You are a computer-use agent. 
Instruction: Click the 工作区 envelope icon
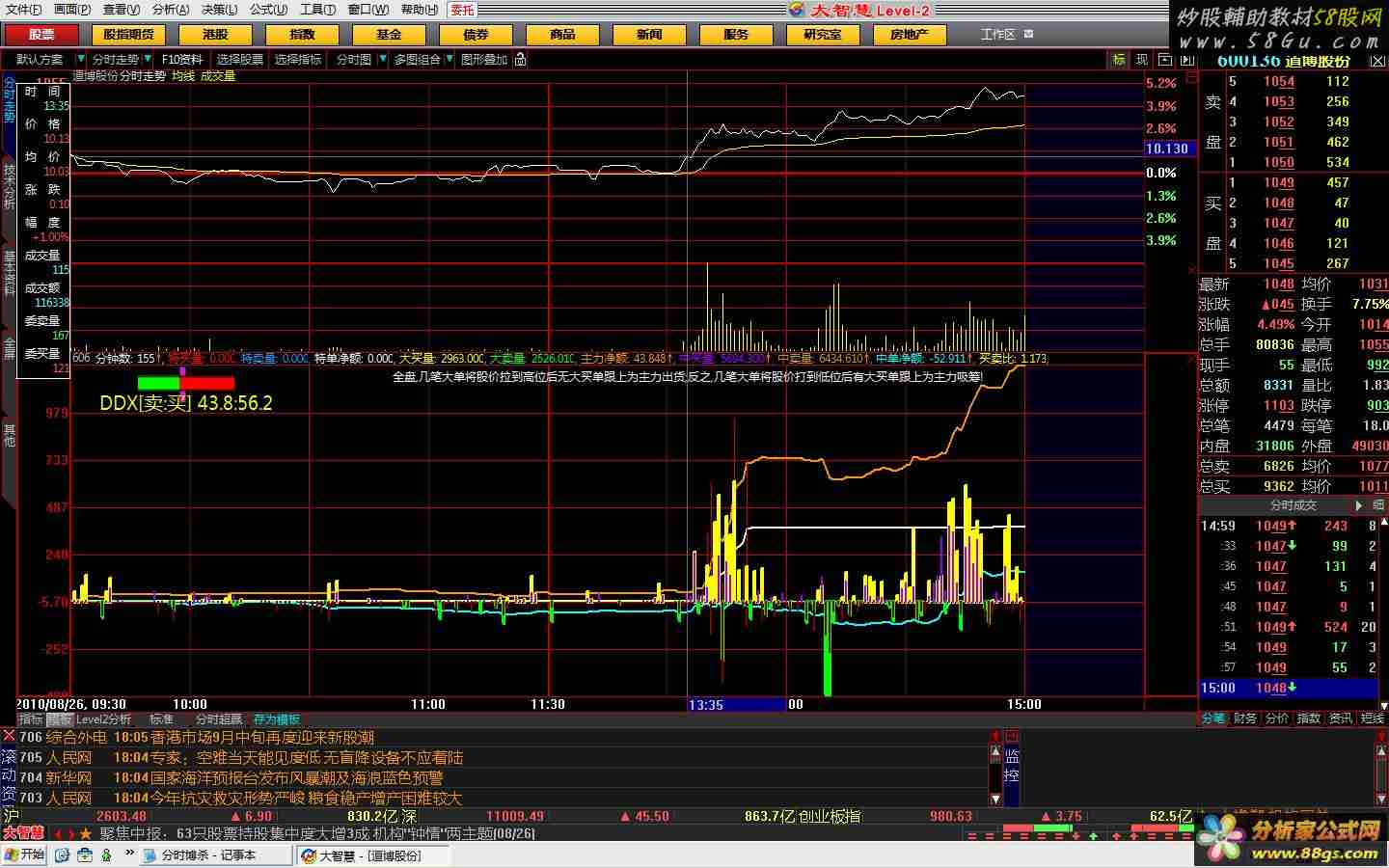(1028, 34)
